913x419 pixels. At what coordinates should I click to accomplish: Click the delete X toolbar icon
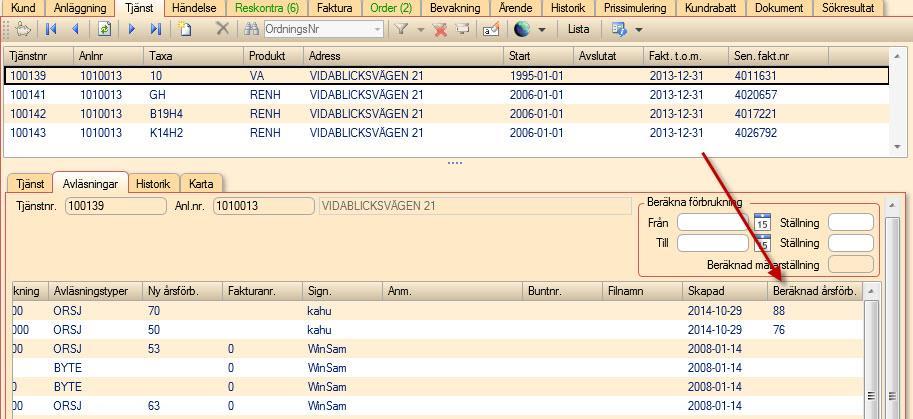click(222, 28)
